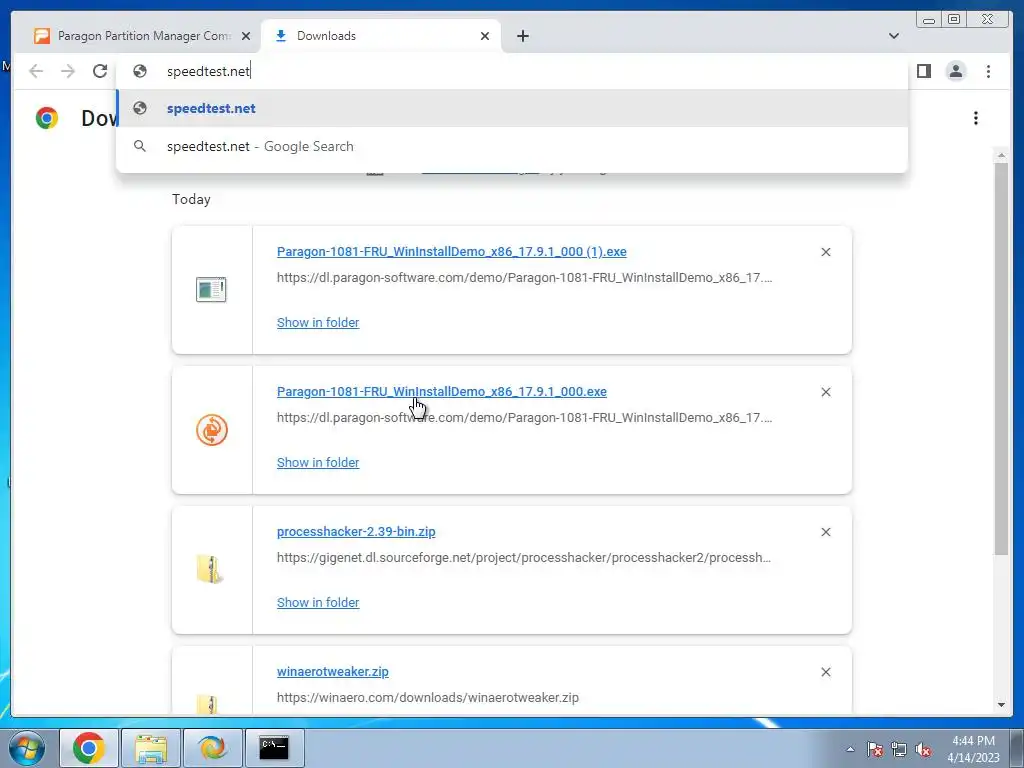Show Paragon (1).exe in folder
The image size is (1024, 768).
point(318,323)
